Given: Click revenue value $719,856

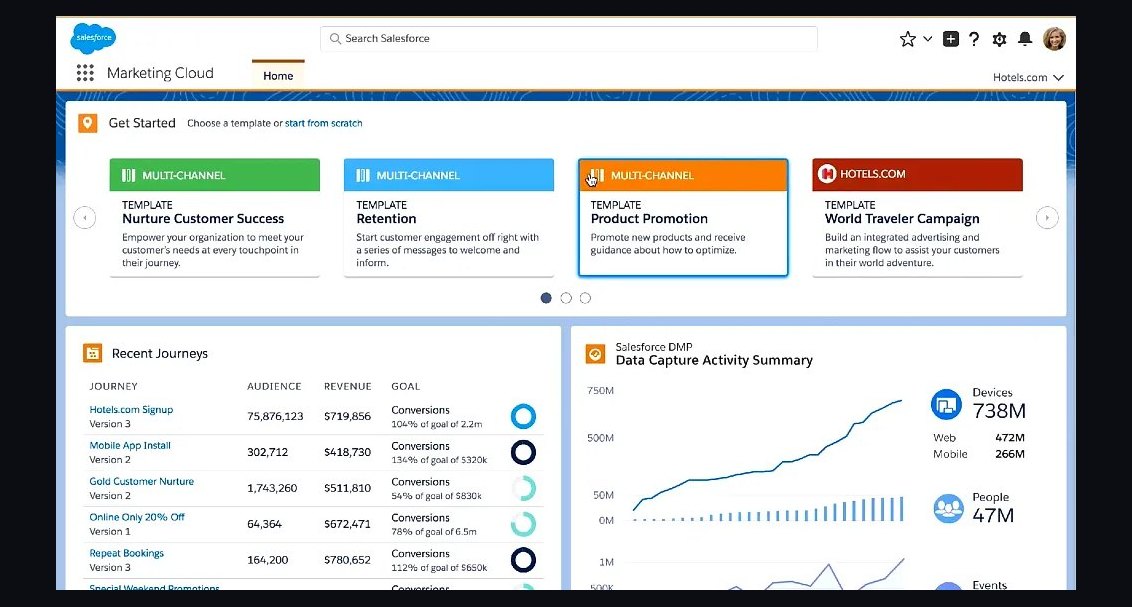Looking at the screenshot, I should click(x=347, y=416).
